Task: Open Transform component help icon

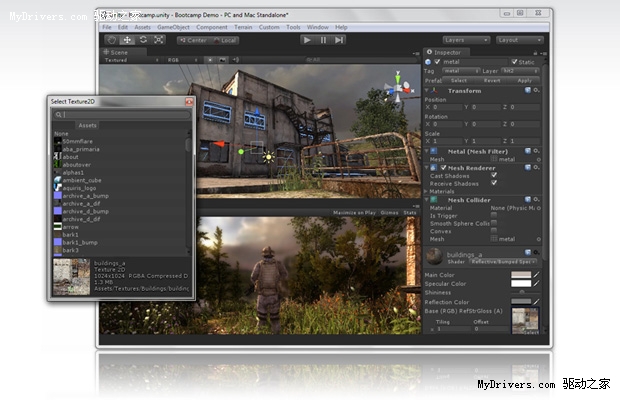Action: pyautogui.click(x=527, y=90)
